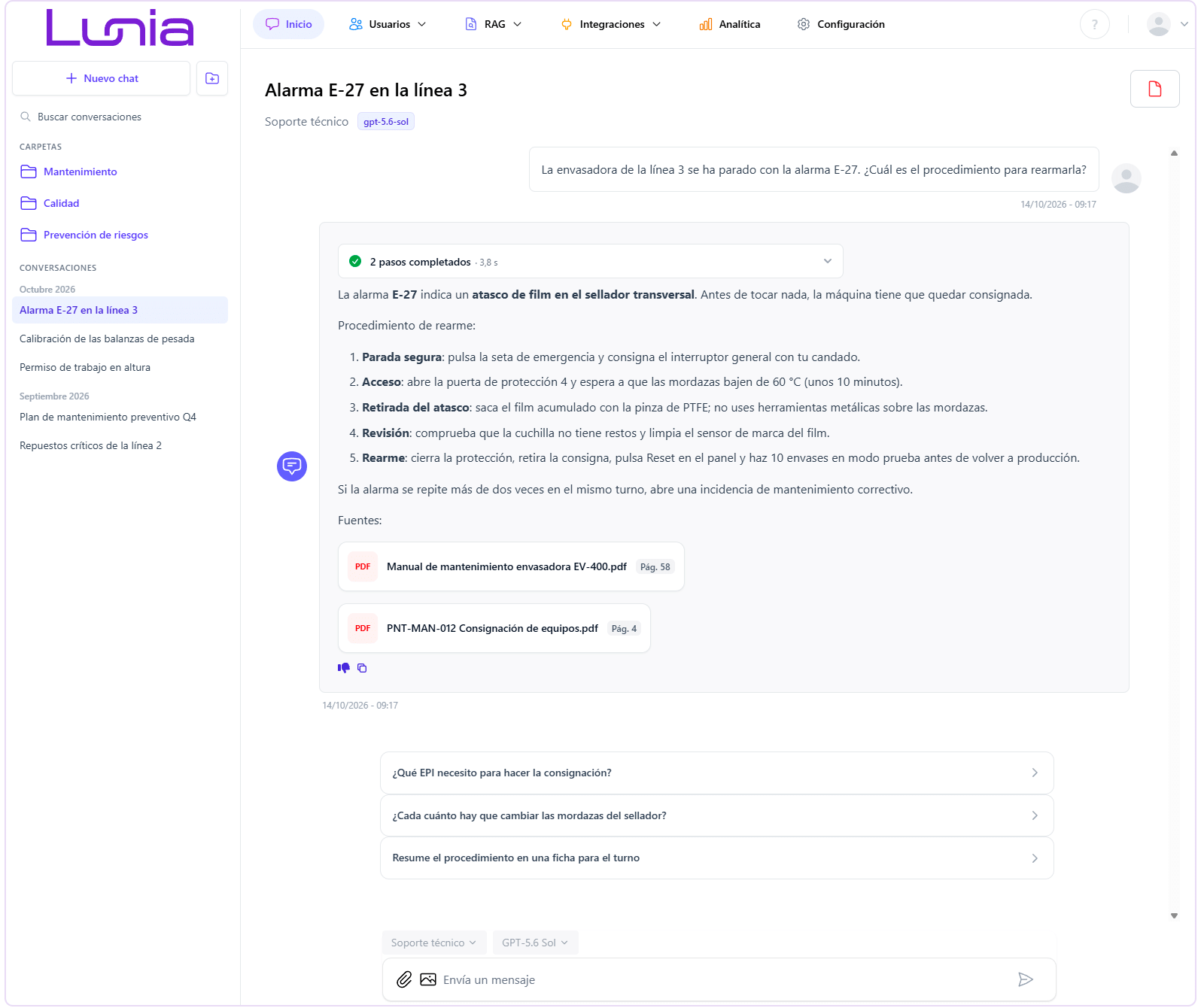Select suggestion about cambiar las mordazas del sellador
Screen dimensions: 1204x1008
coord(716,815)
